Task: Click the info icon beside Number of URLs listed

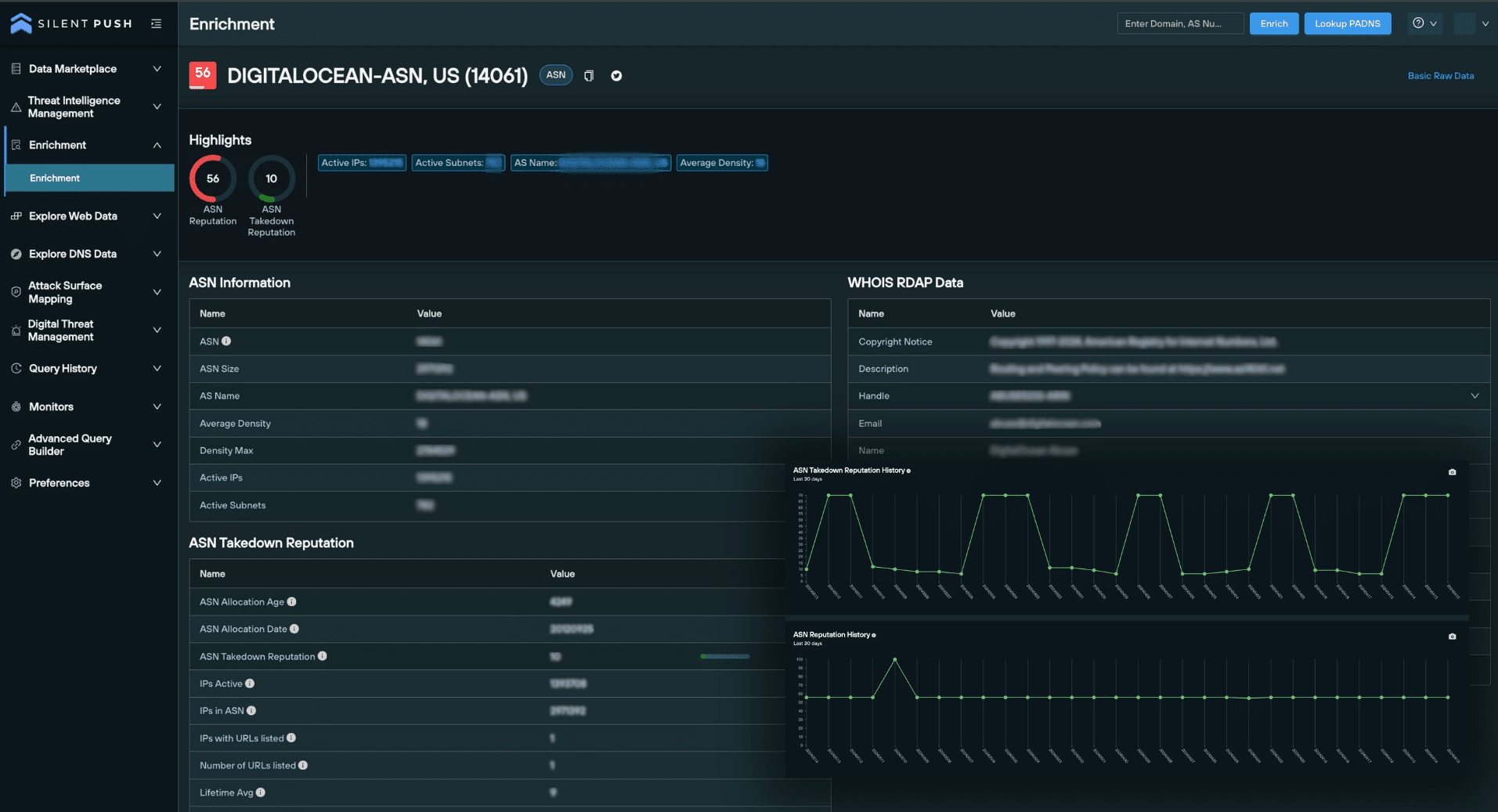Action: 303,765
